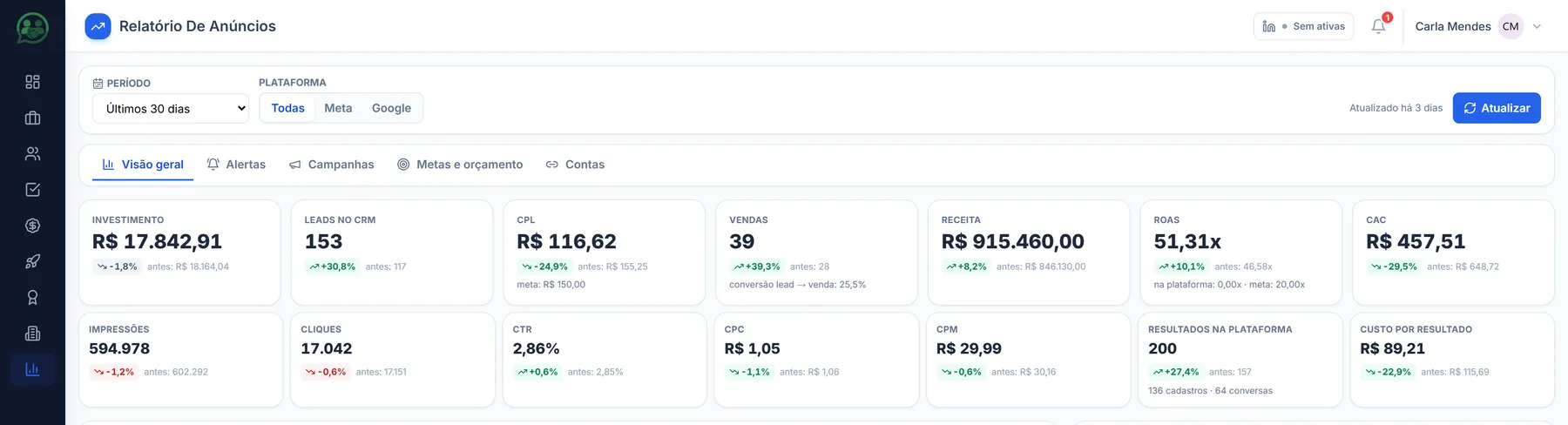Open the building icon in sidebar
The image size is (1568, 425).
click(32, 334)
